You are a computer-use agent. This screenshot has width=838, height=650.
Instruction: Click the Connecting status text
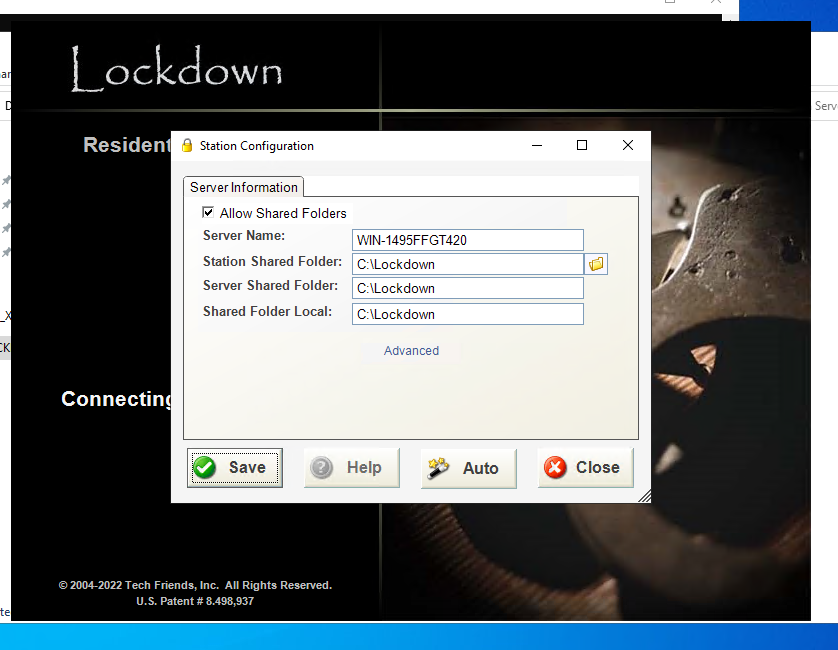point(116,399)
